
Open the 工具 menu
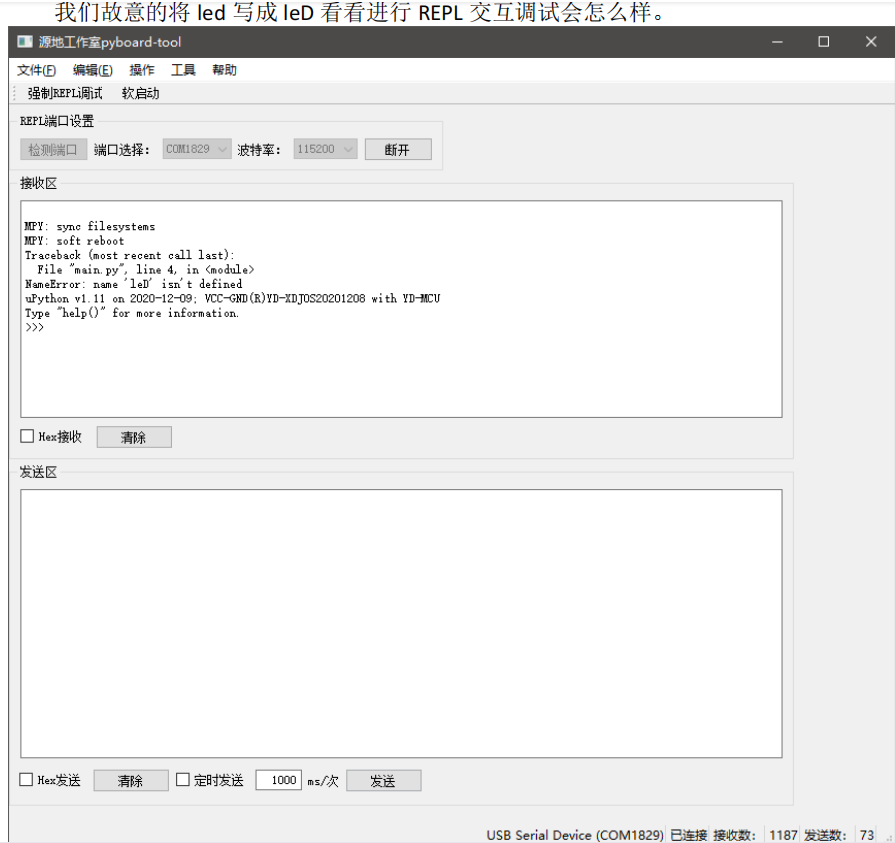click(183, 70)
